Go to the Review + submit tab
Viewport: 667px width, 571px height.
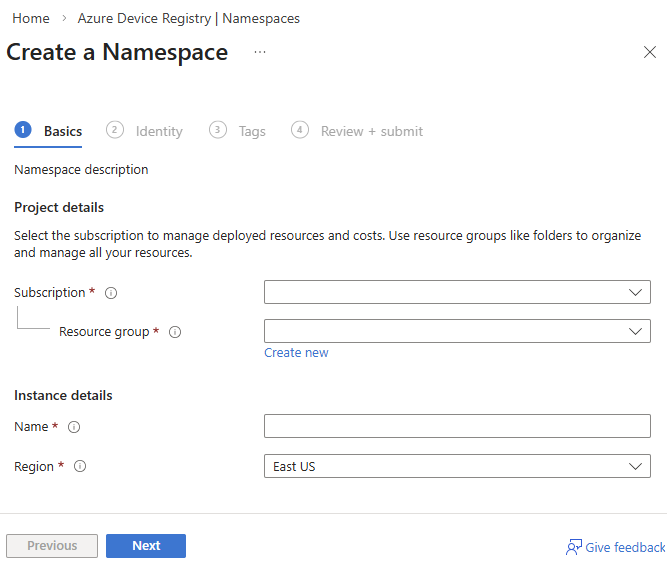371,131
